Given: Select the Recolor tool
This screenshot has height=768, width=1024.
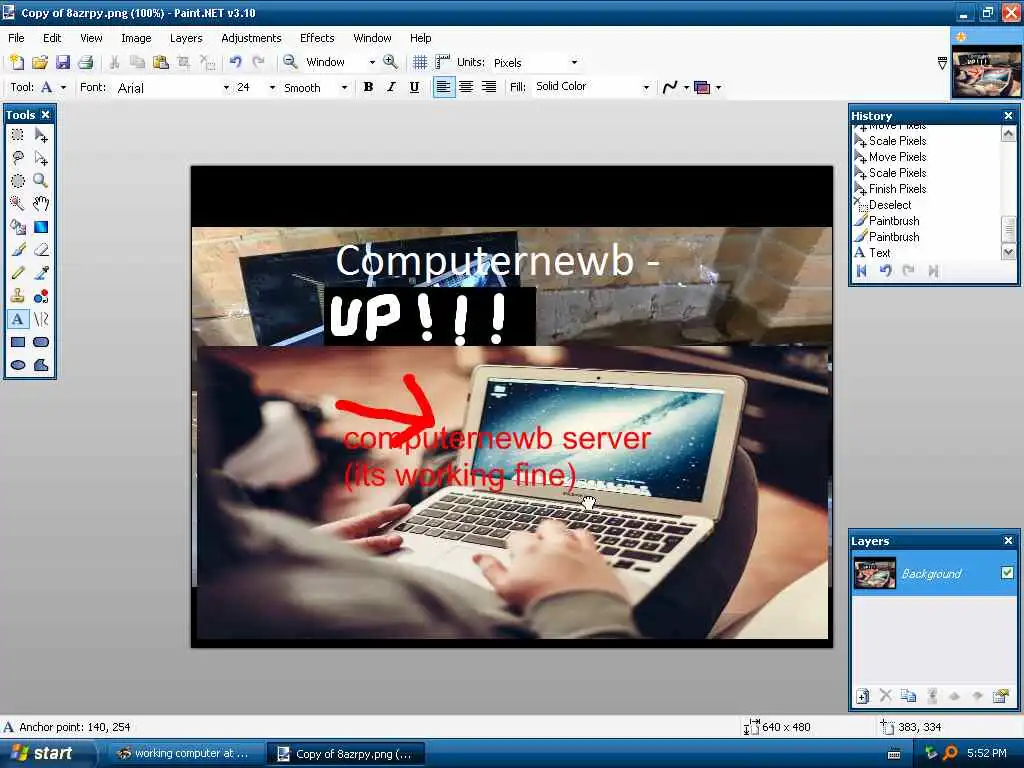Looking at the screenshot, I should coord(40,296).
